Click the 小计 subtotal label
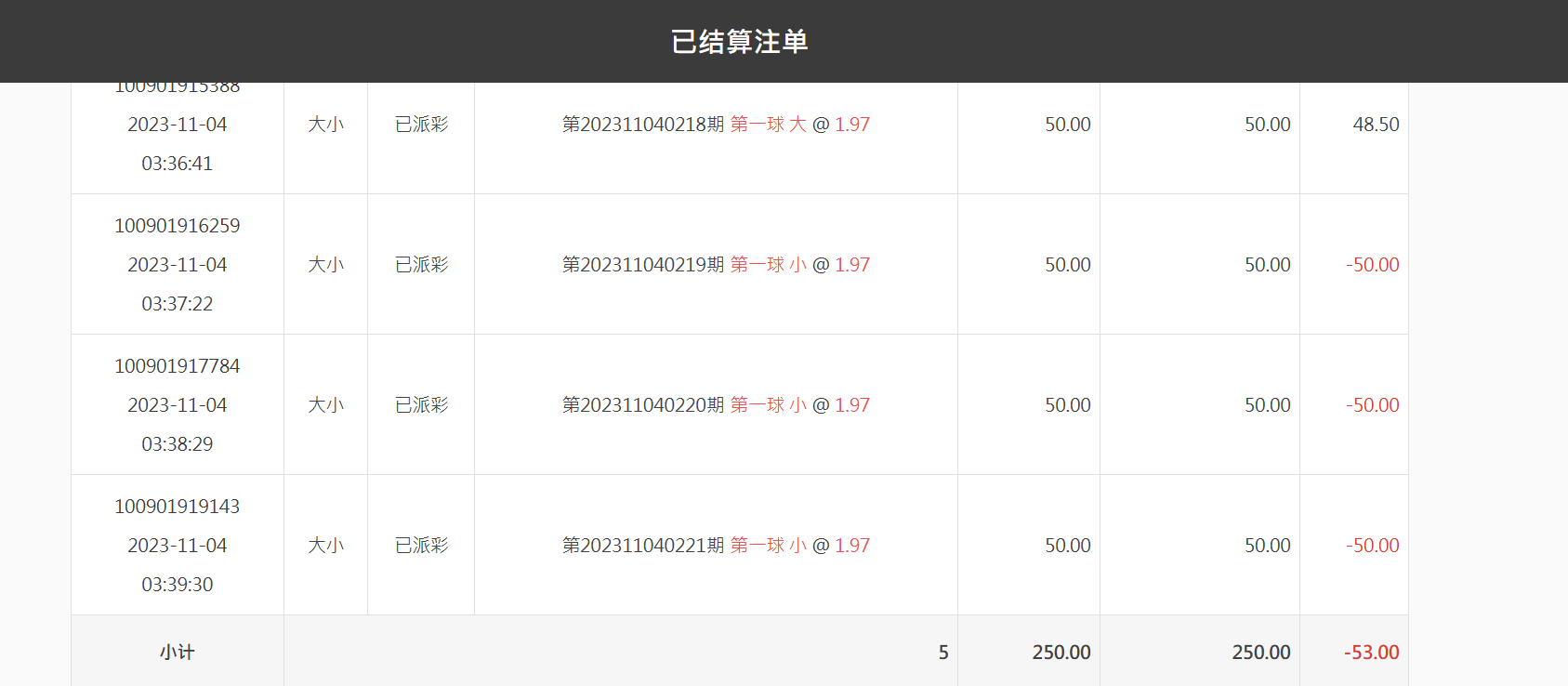The image size is (1568, 686). (178, 653)
